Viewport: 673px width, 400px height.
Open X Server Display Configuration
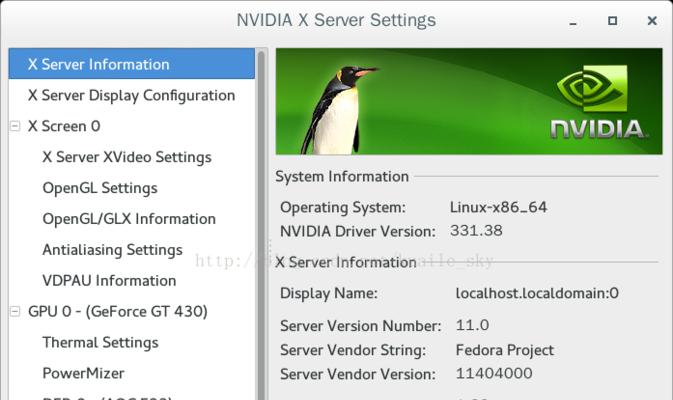pos(131,95)
